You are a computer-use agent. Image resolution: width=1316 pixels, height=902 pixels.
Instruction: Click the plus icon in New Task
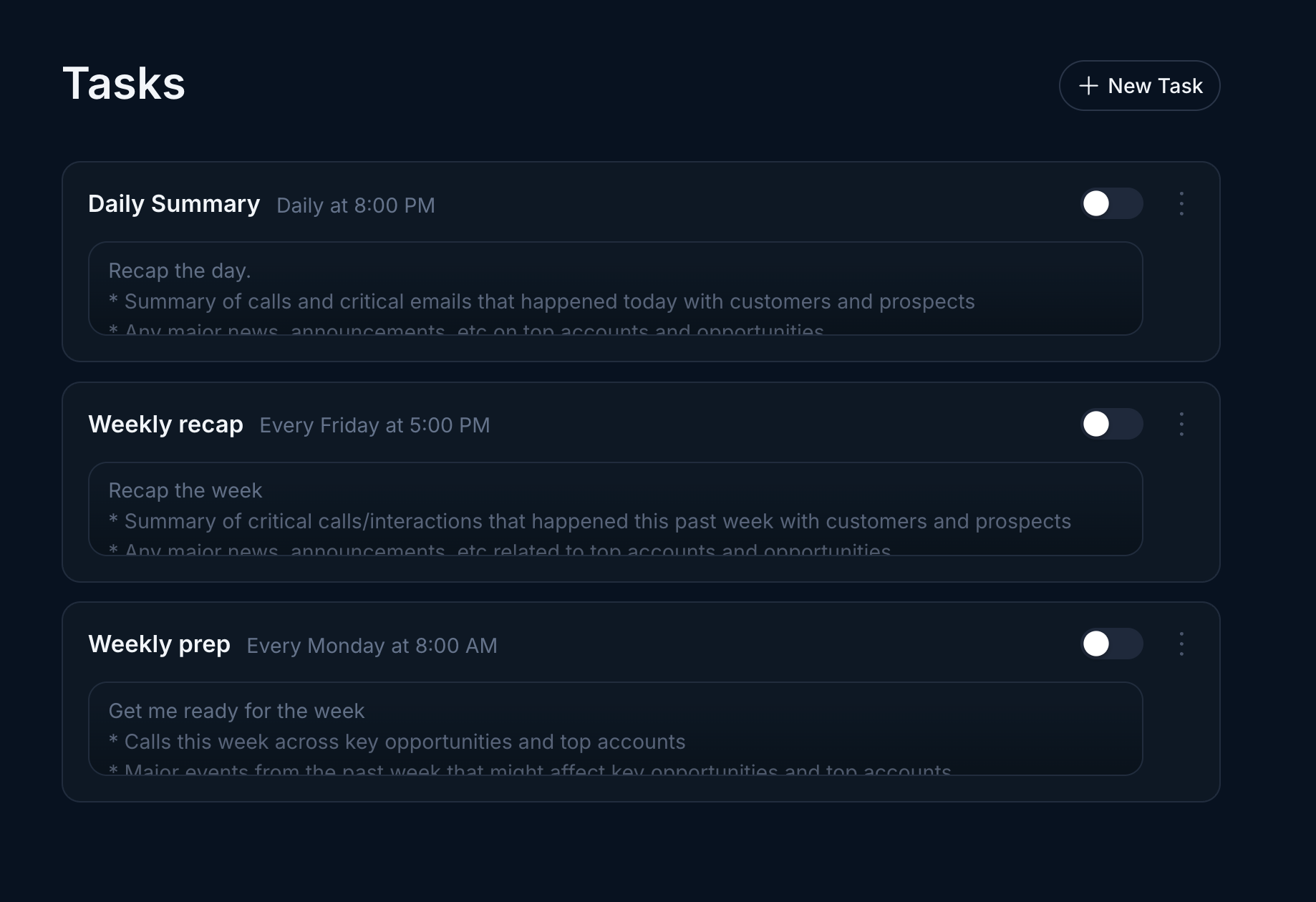tap(1088, 85)
